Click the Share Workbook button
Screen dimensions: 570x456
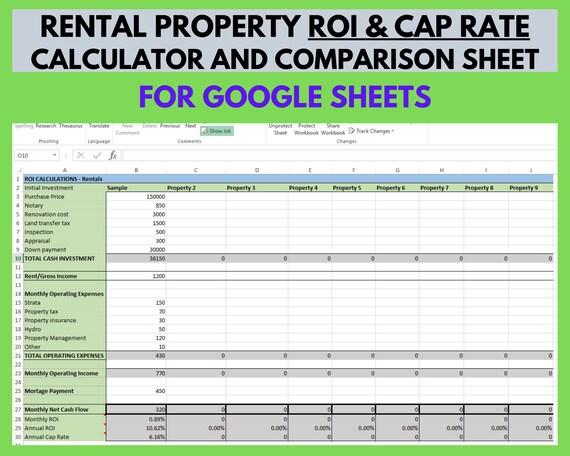(x=333, y=129)
